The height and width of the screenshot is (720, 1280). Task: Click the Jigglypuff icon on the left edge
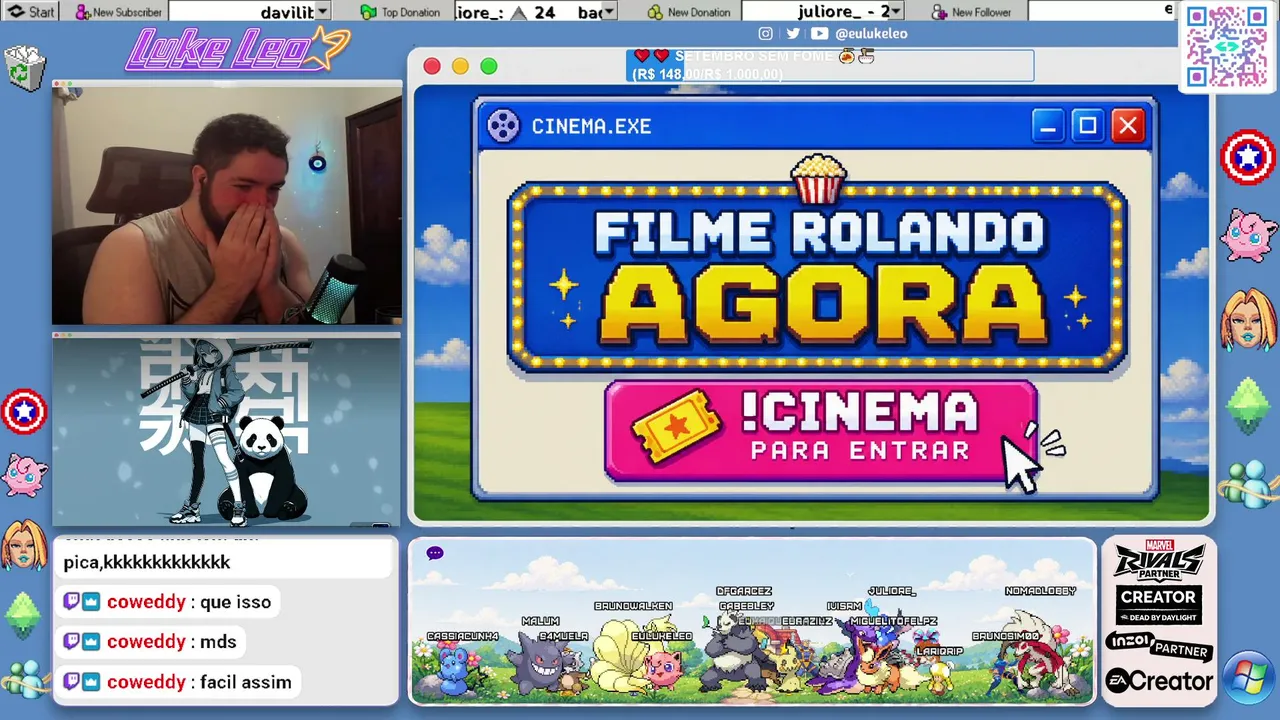tap(24, 474)
